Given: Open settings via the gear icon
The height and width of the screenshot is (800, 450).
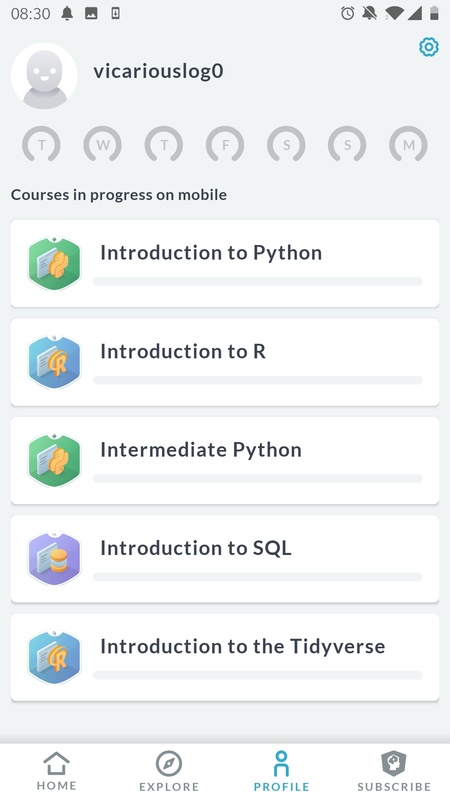Looking at the screenshot, I should pyautogui.click(x=429, y=47).
